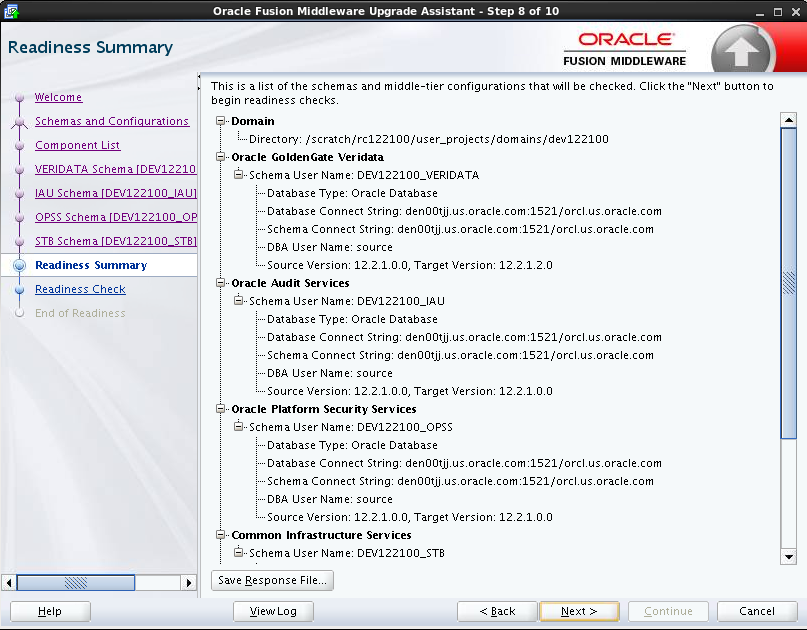Click the Upgrade Assistant title bar icon
This screenshot has width=807, height=630.
[11, 11]
